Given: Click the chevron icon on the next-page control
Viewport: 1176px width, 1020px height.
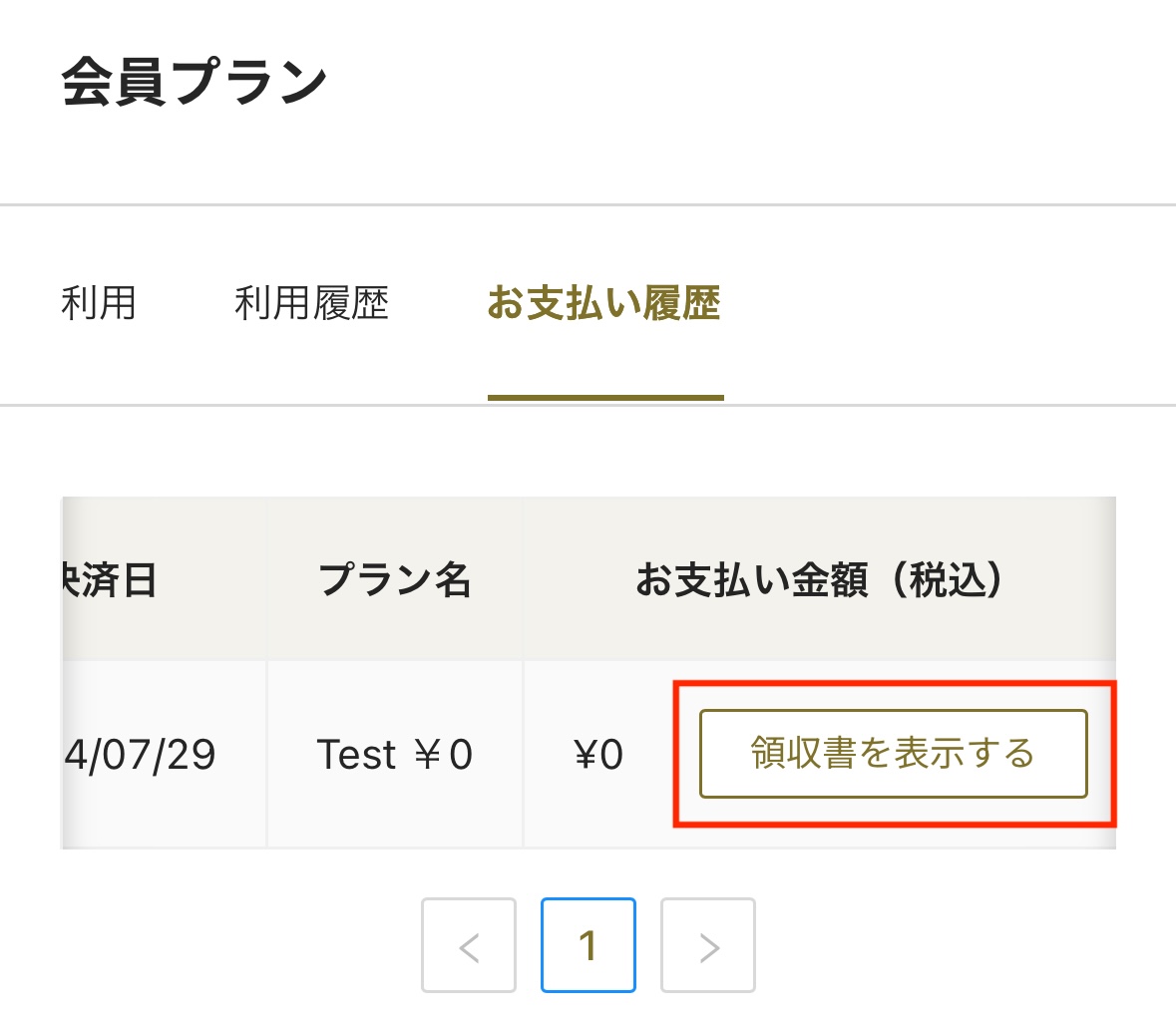Looking at the screenshot, I should (708, 945).
